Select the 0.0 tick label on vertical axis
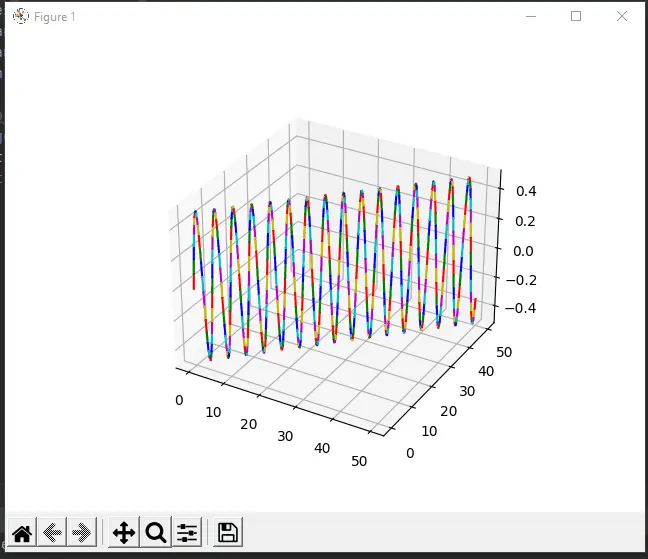Image resolution: width=648 pixels, height=559 pixels. pos(528,251)
